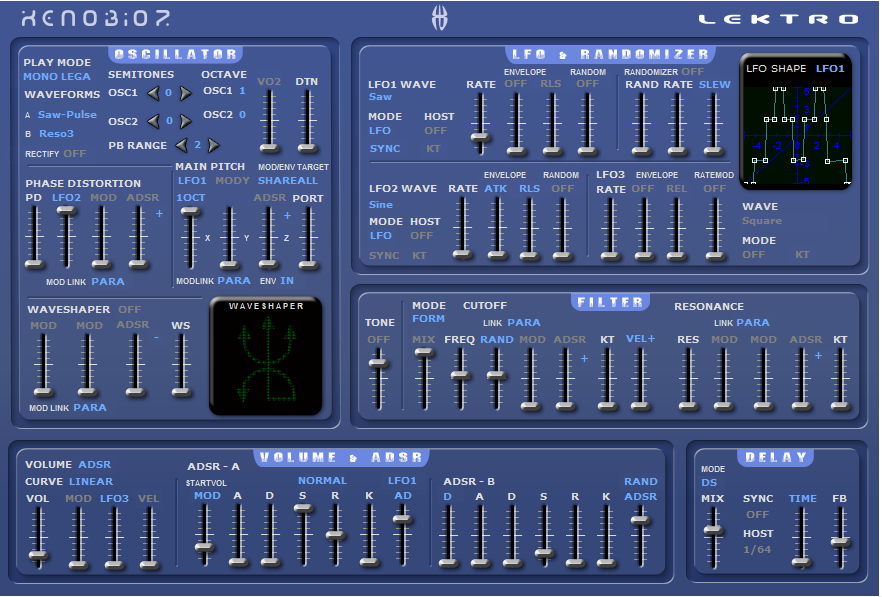Screen dimensions: 882x597
Task: Open PLAY MODE selector MONO LEGA
Action: tap(57, 77)
